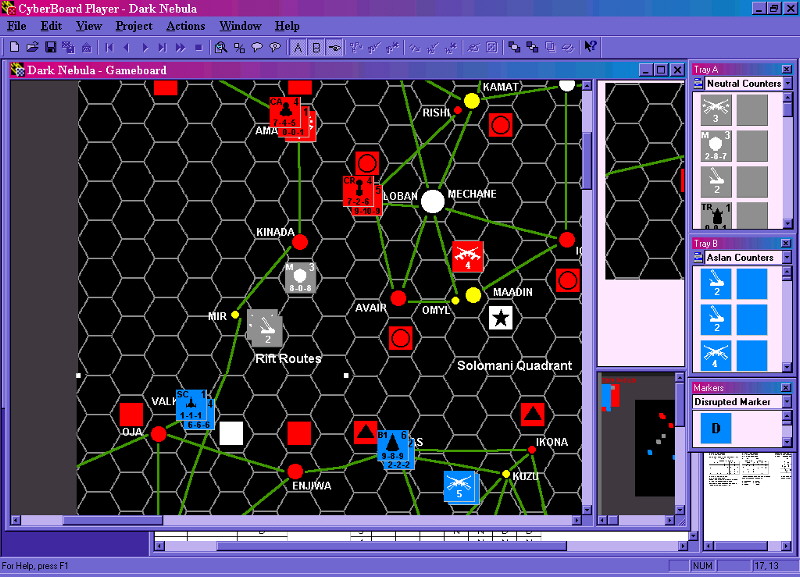800x577 pixels.
Task: Select the blue 'D' disrupted marker
Action: tap(716, 428)
